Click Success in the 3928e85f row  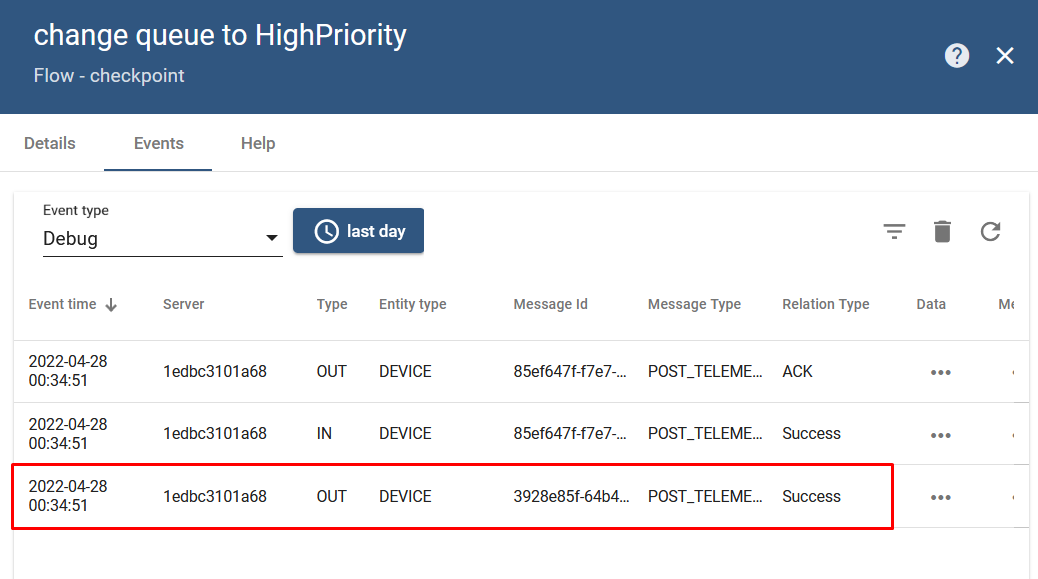coord(811,496)
